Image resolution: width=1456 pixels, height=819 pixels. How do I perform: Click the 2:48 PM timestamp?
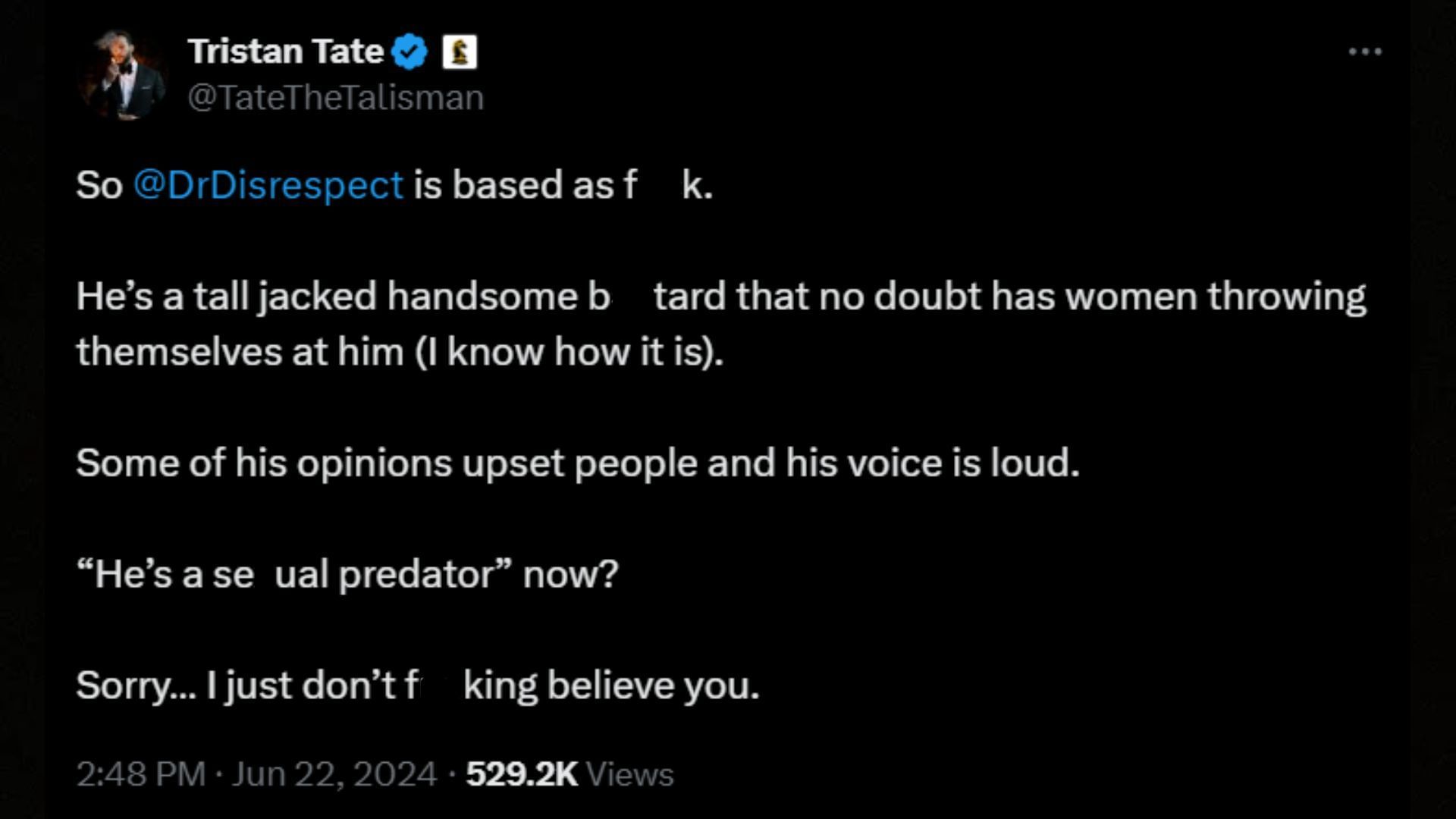point(141,774)
